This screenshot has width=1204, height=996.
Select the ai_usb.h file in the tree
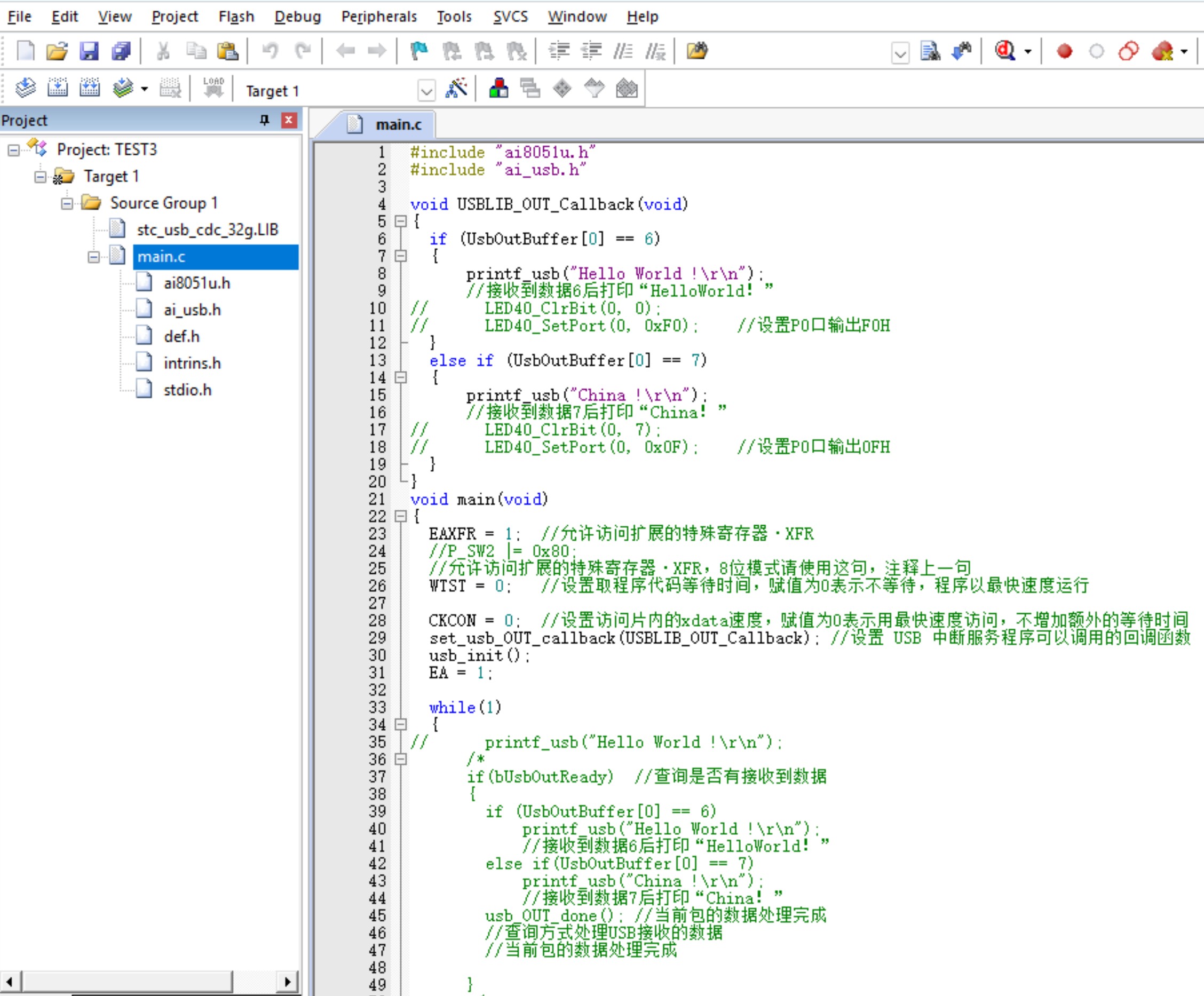pos(192,310)
